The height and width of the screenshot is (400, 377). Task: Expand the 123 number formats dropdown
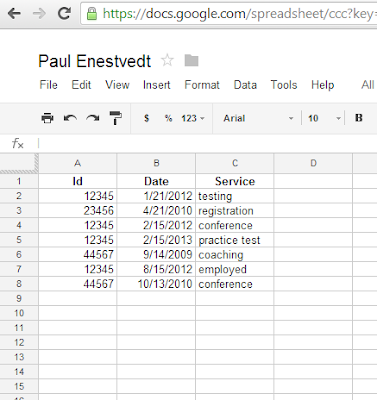(x=193, y=118)
